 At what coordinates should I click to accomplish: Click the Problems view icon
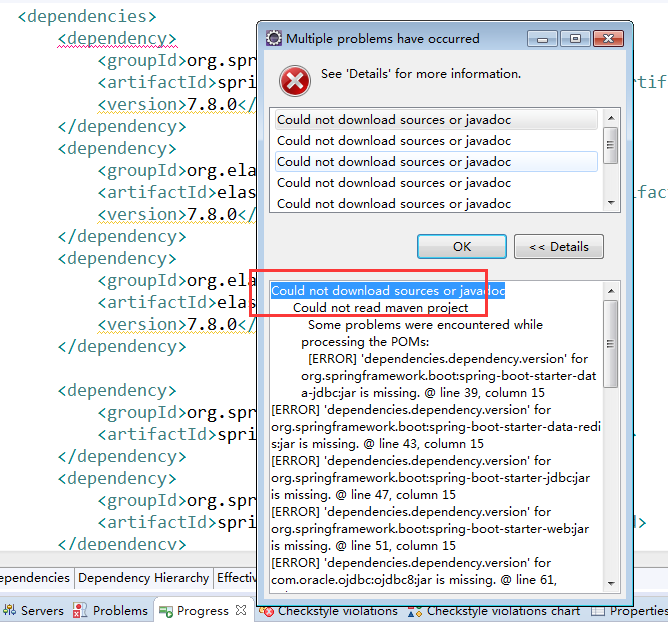80,611
